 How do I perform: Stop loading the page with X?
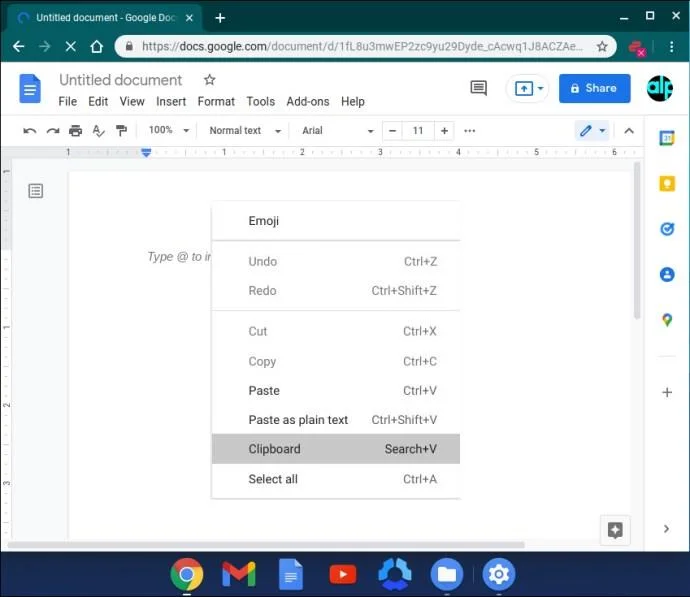pyautogui.click(x=70, y=46)
